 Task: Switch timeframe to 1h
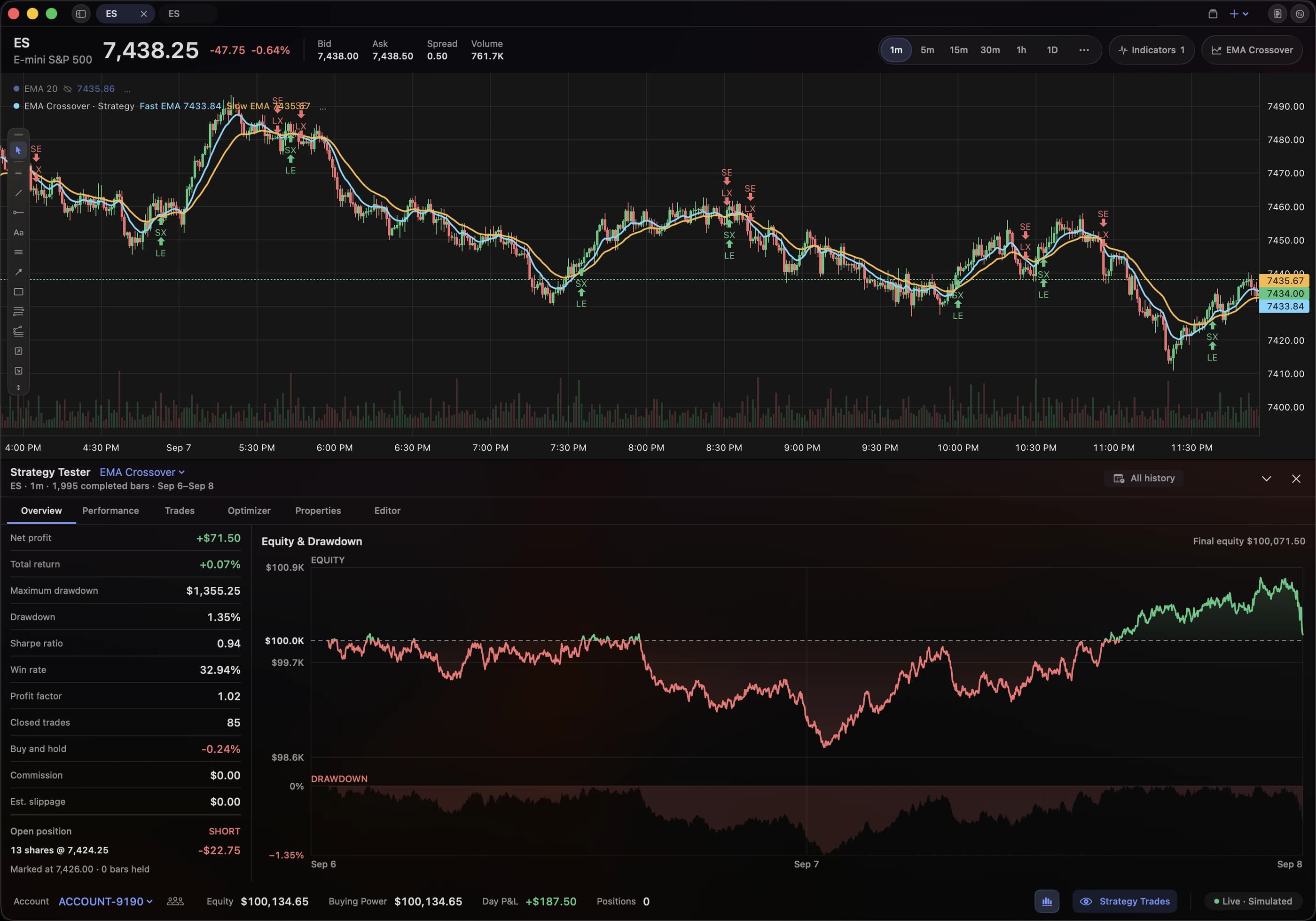click(1021, 50)
